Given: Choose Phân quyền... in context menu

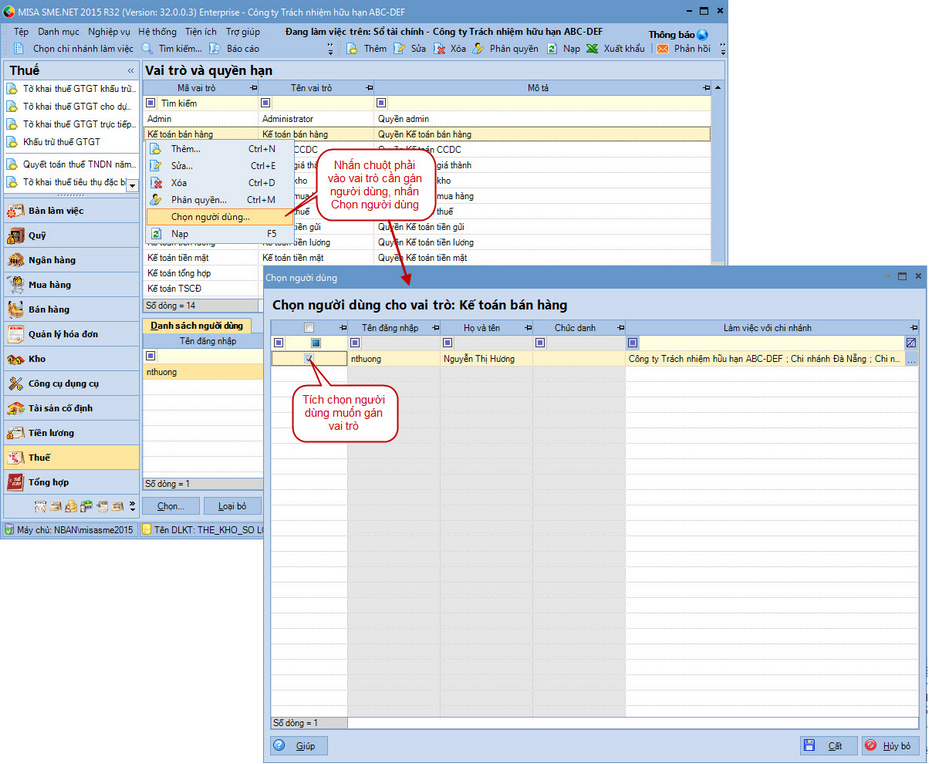Looking at the screenshot, I should coord(219,200).
